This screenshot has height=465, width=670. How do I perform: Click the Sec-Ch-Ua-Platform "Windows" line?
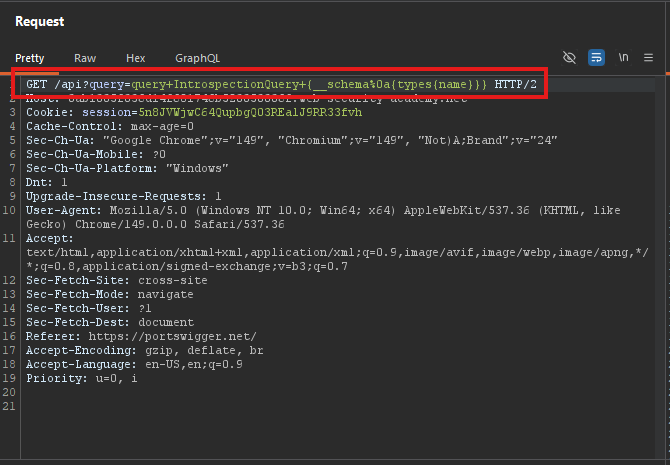127,168
